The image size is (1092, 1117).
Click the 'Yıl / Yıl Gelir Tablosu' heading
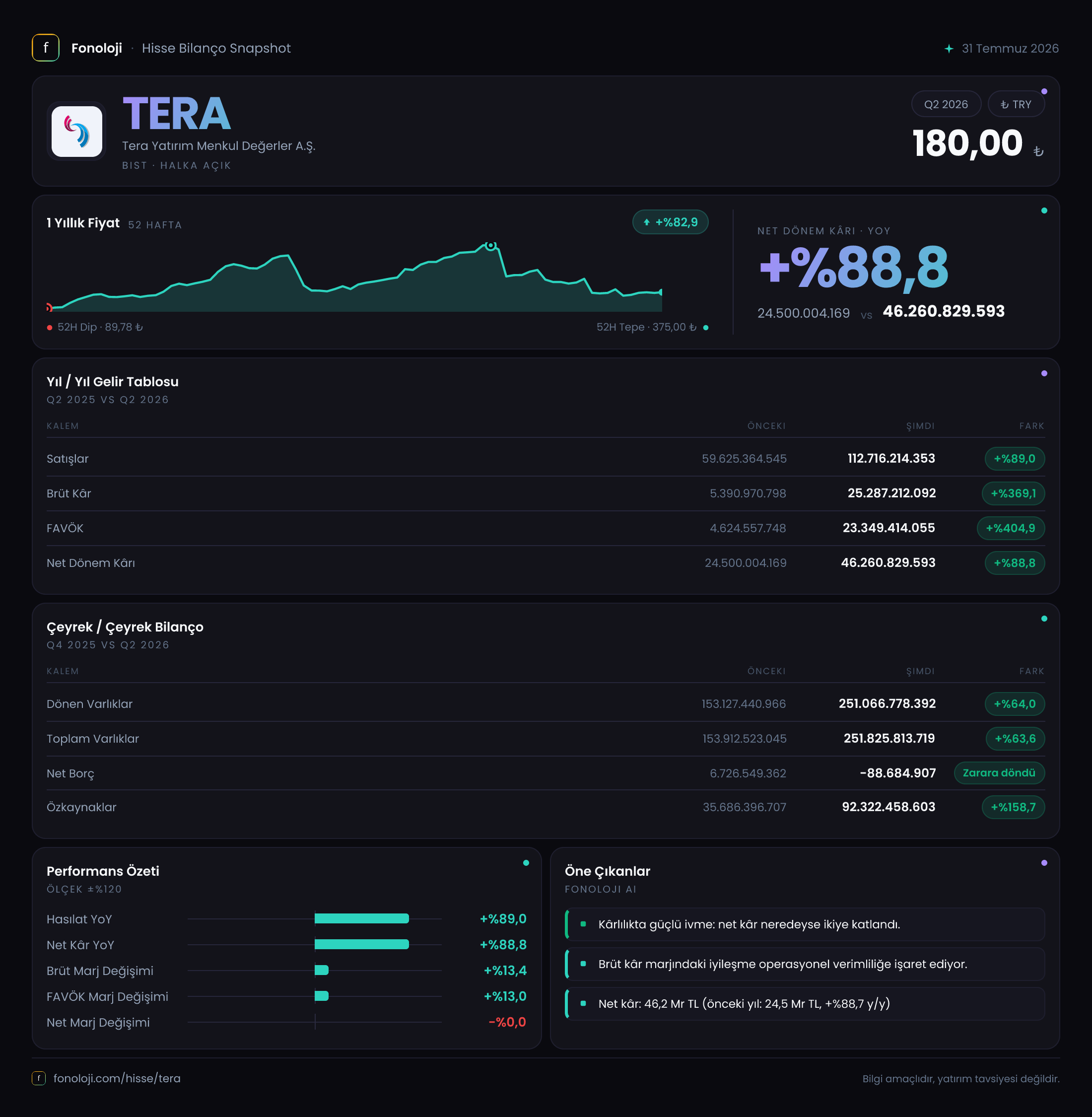tap(112, 382)
